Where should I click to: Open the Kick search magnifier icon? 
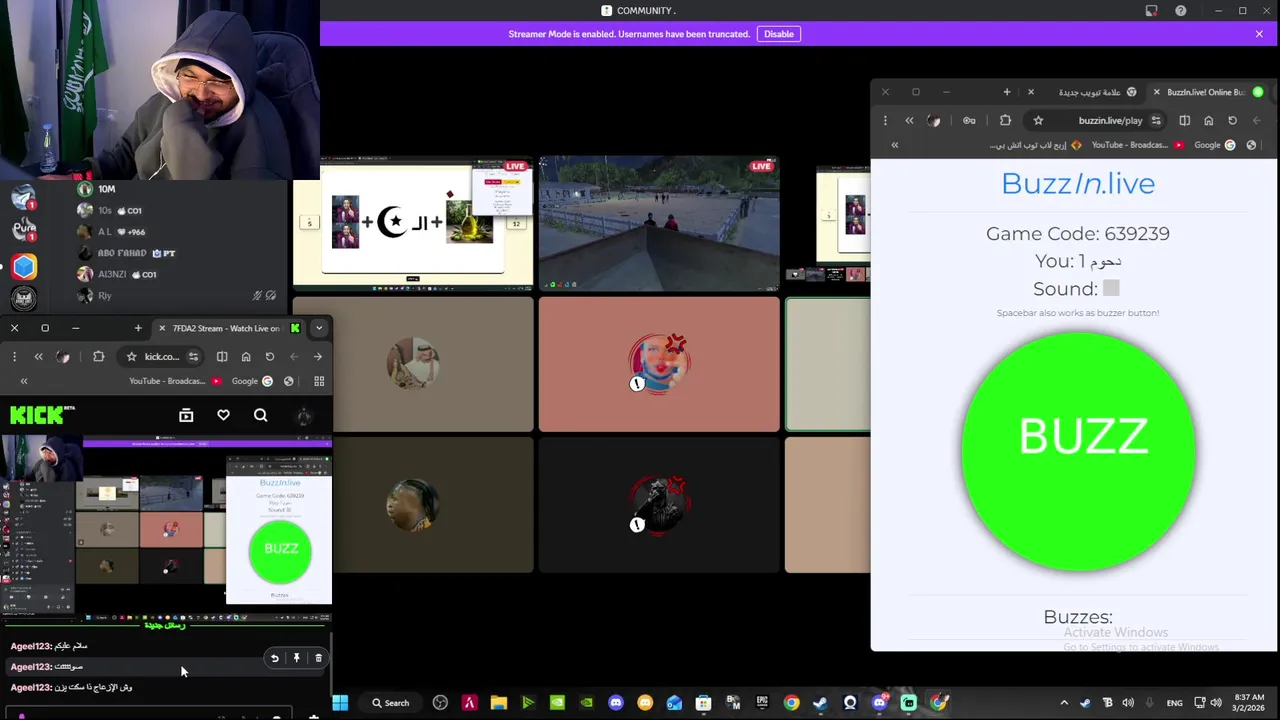click(x=260, y=415)
